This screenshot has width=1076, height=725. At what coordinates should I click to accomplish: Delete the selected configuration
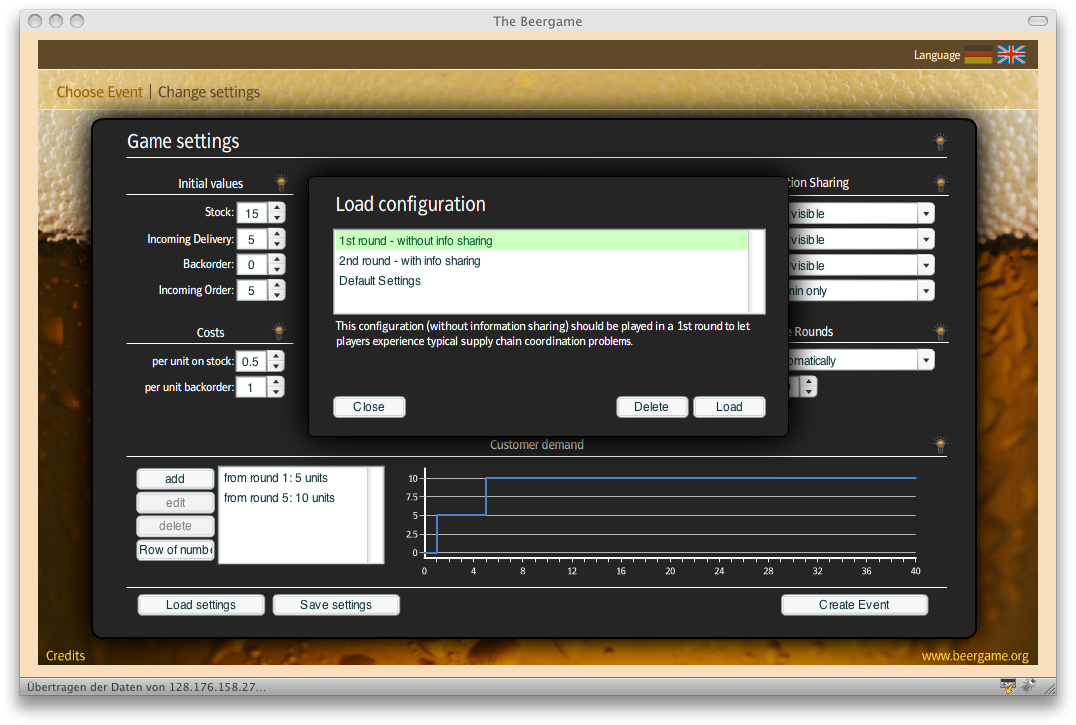[x=651, y=407]
